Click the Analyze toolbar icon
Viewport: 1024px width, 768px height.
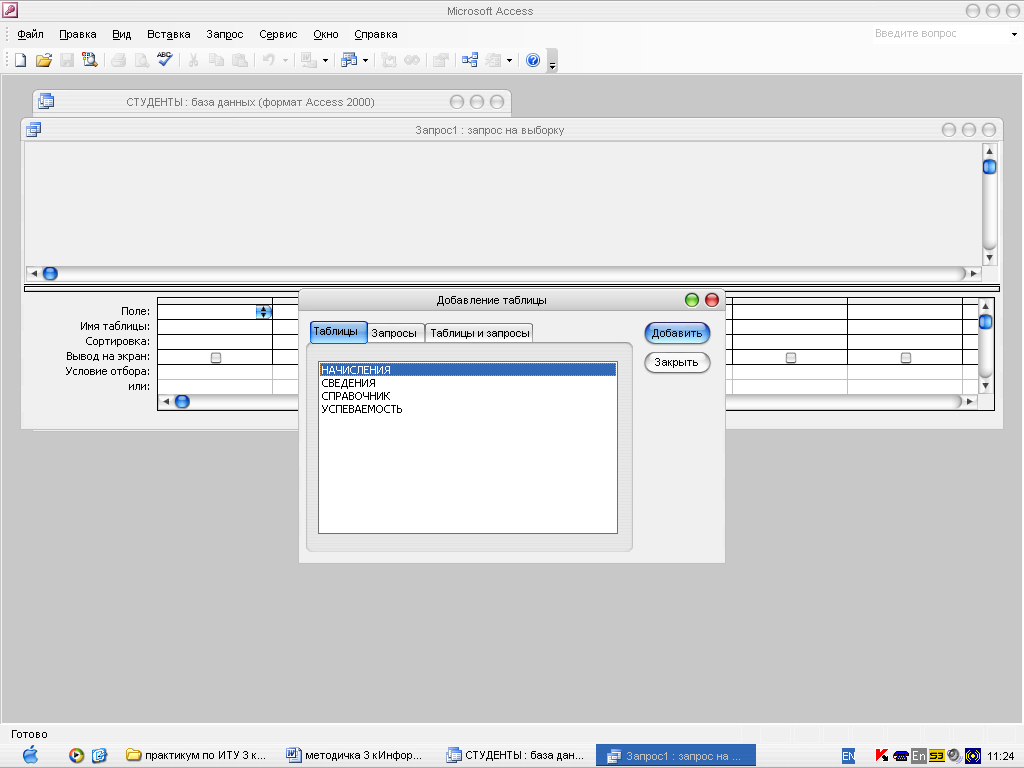349,60
